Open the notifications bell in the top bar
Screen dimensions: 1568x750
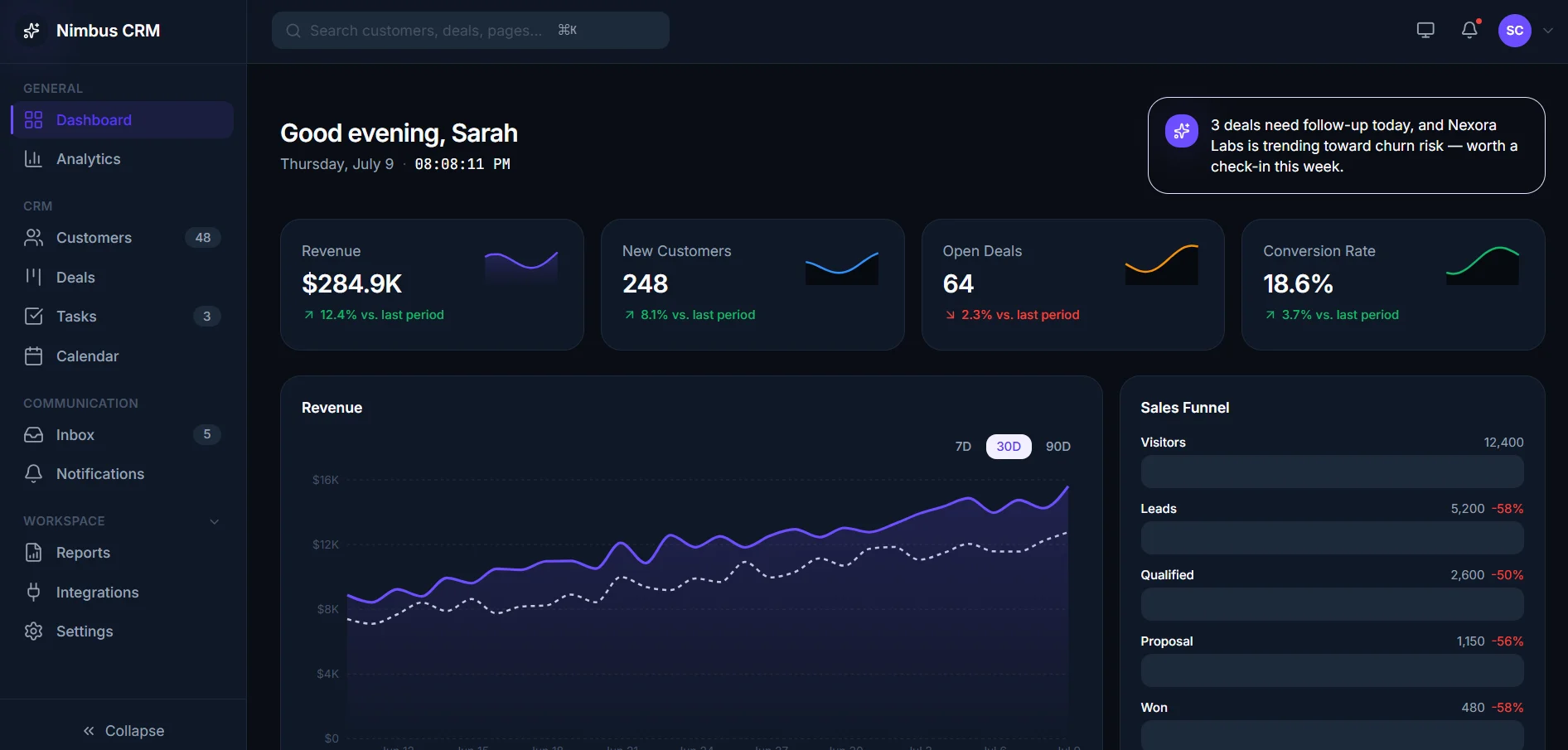click(1469, 30)
